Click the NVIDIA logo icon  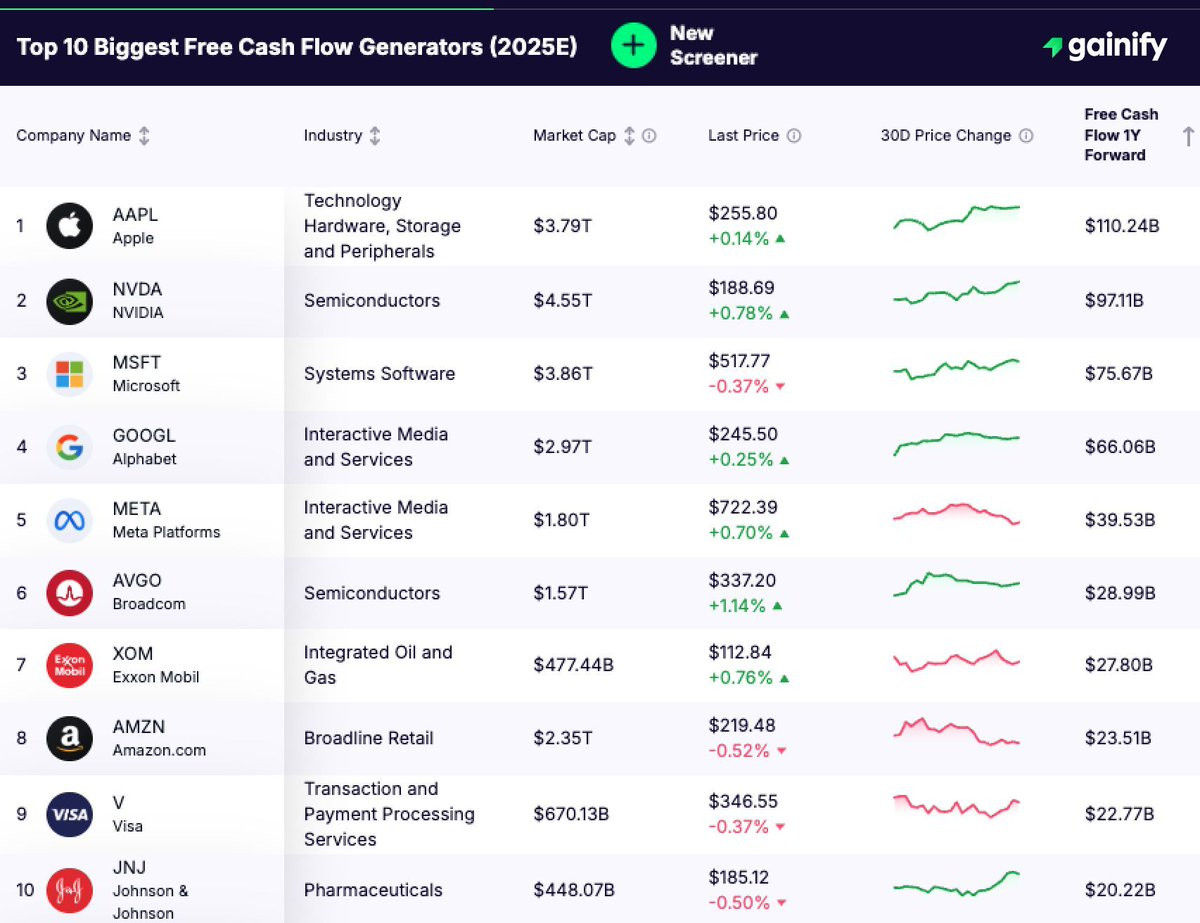coord(70,300)
